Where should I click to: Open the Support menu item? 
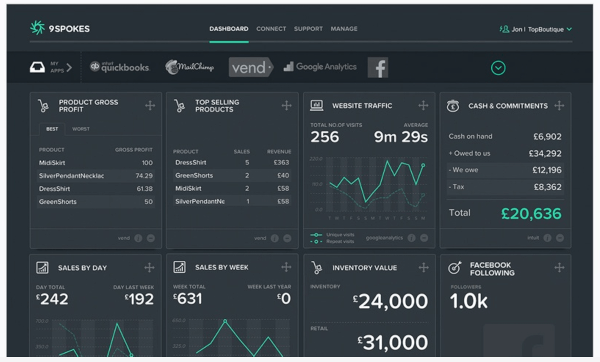pos(308,29)
